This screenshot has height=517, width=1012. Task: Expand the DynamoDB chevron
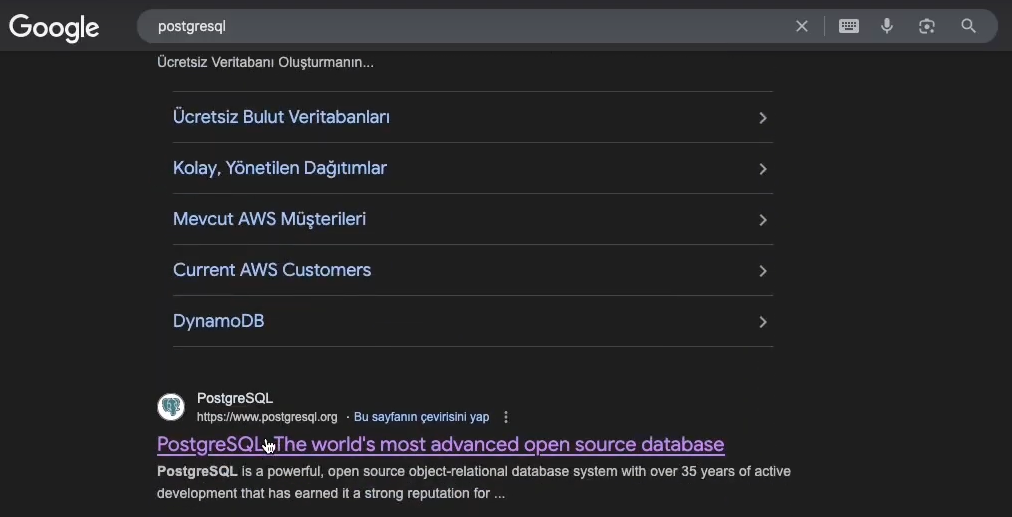[x=763, y=322]
